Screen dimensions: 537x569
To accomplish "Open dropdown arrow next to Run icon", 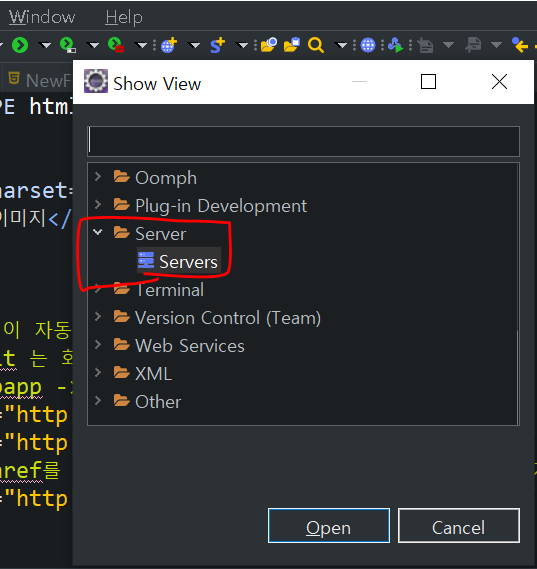I will pyautogui.click(x=45, y=46).
